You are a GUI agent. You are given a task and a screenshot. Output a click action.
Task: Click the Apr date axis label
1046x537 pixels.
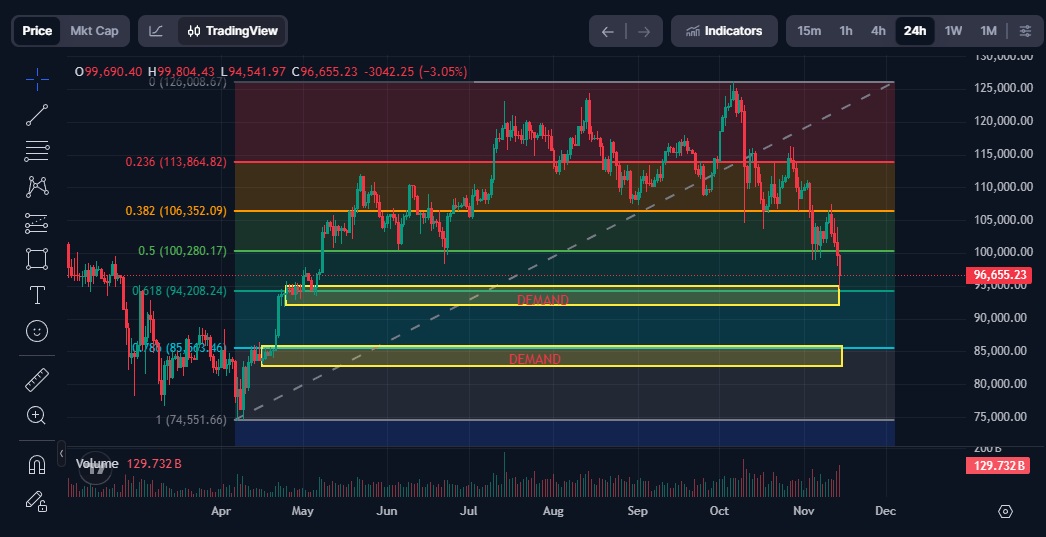click(x=221, y=511)
